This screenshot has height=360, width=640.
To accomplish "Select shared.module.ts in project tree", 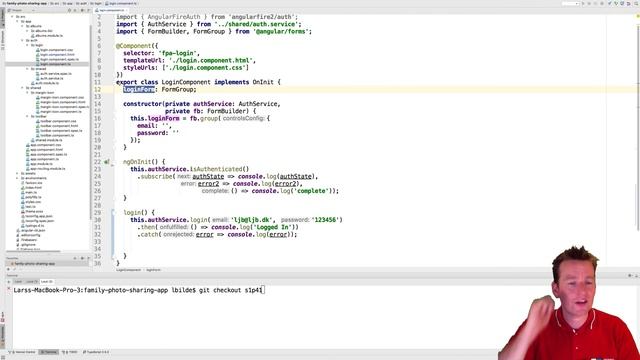I will tap(48, 140).
